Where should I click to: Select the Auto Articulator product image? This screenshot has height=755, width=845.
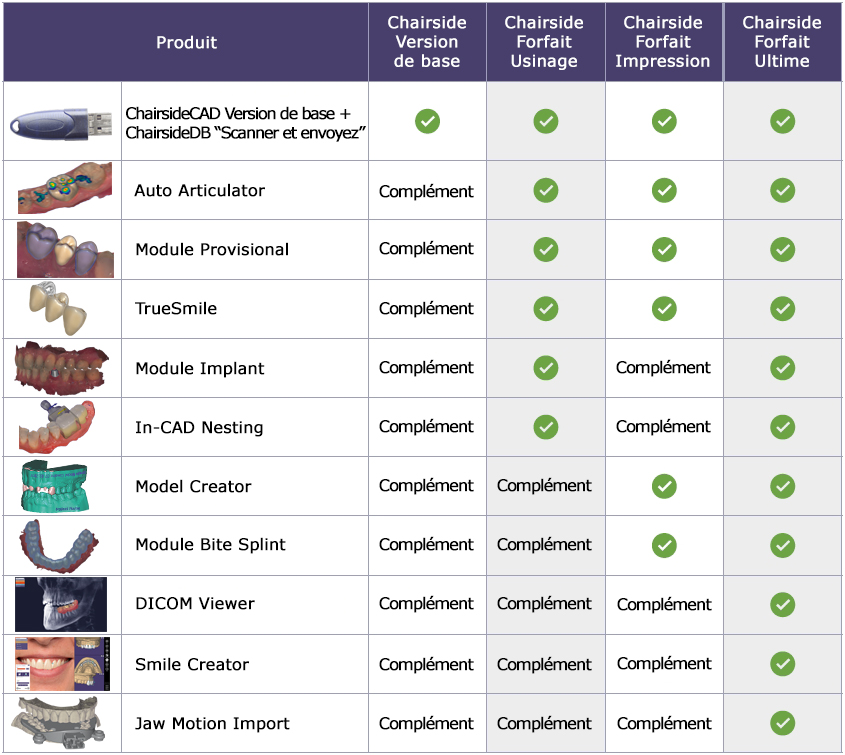coord(65,188)
